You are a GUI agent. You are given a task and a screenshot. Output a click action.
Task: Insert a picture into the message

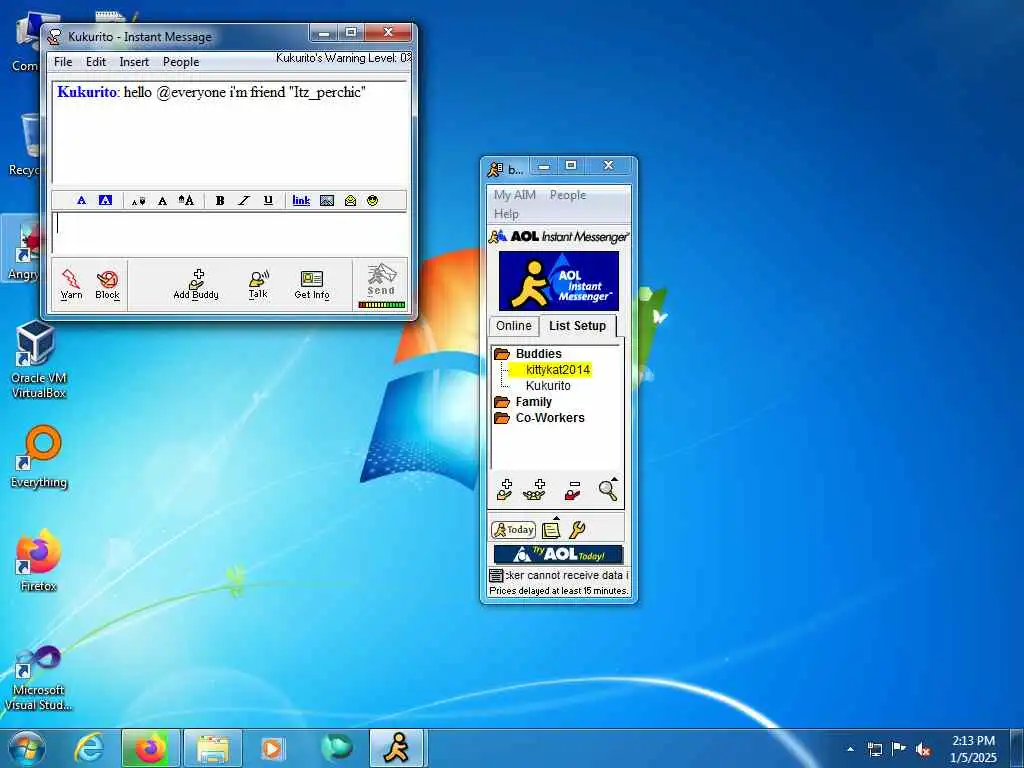[x=327, y=200]
